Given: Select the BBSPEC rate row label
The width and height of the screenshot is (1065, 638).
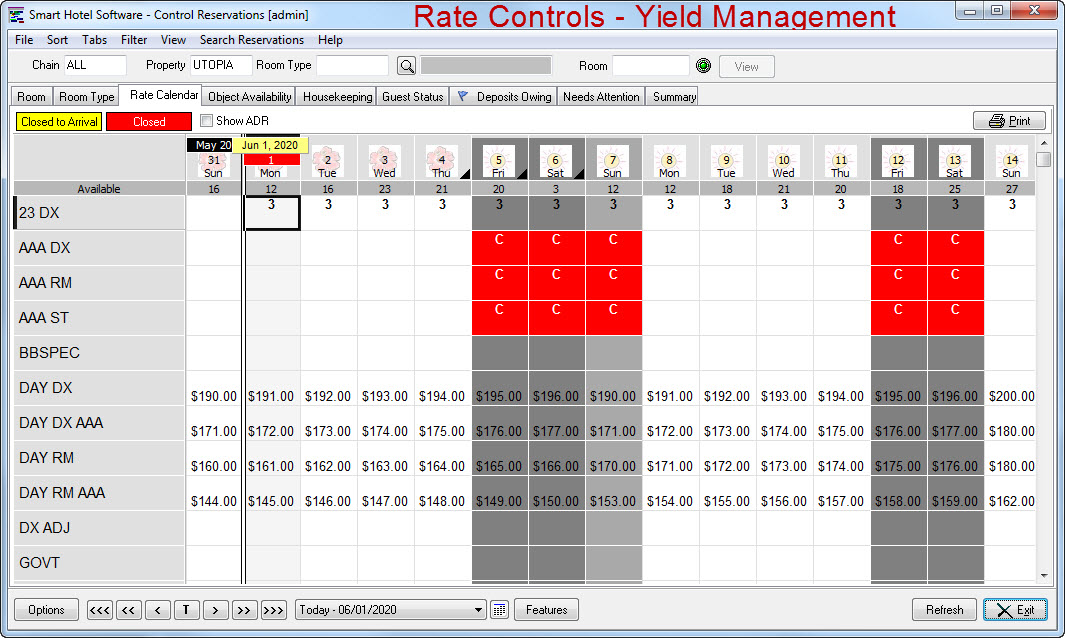Looking at the screenshot, I should [99, 353].
